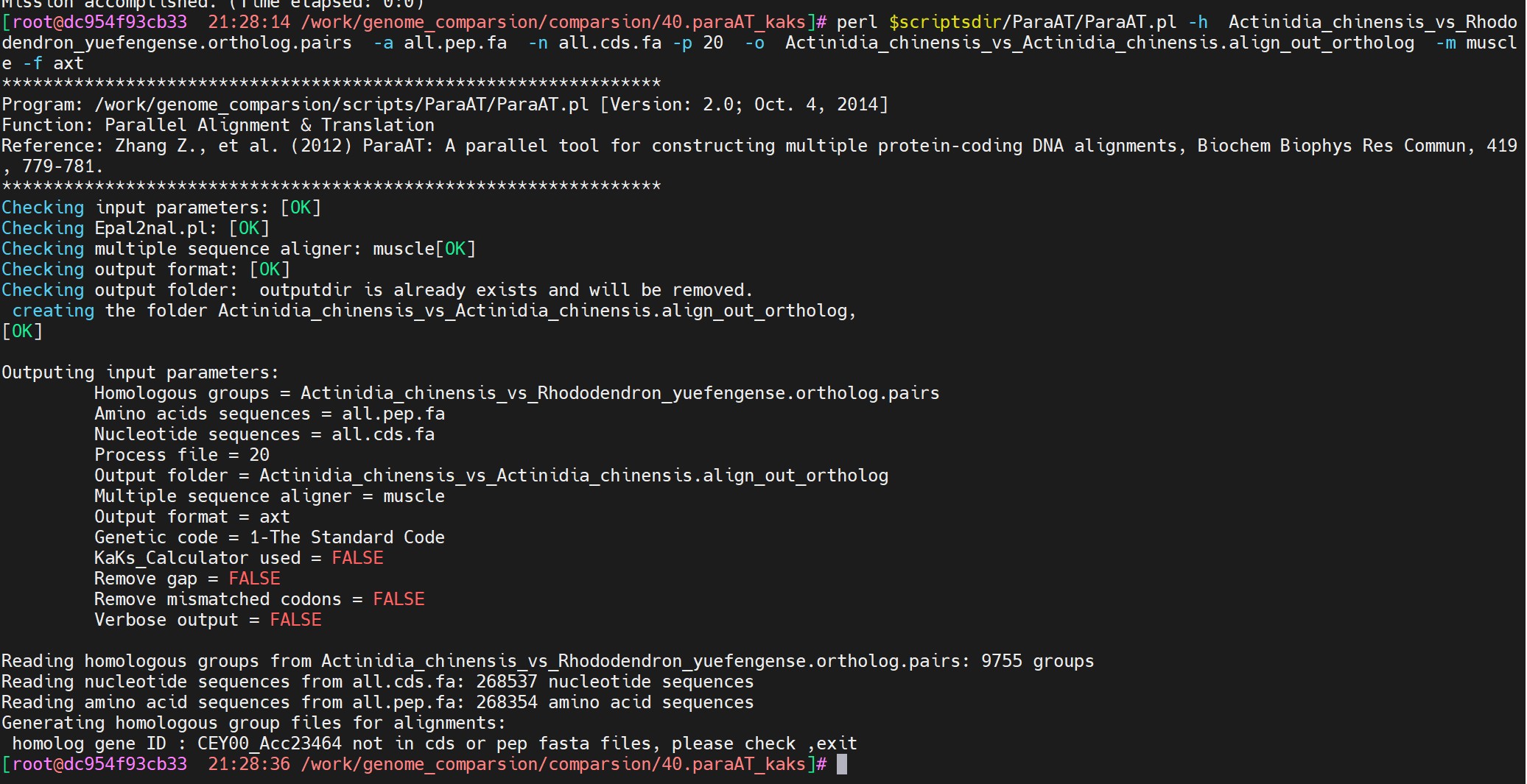This screenshot has width=1527, height=784.
Task: Click '$scriptsdir' variable in the perl command
Action: click(945, 22)
